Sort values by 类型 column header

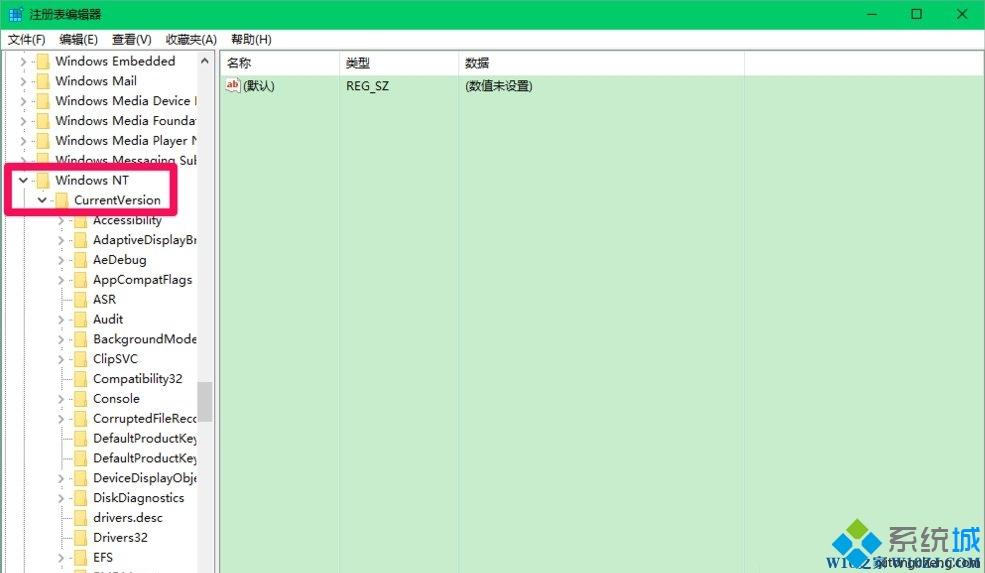399,63
